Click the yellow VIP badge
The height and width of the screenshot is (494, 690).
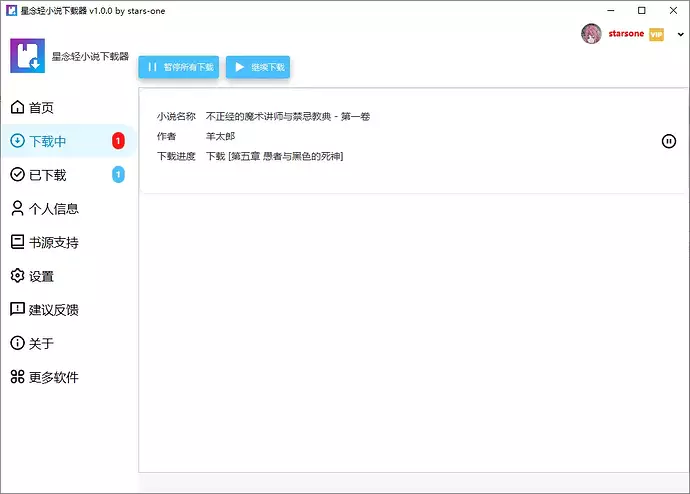click(x=656, y=34)
